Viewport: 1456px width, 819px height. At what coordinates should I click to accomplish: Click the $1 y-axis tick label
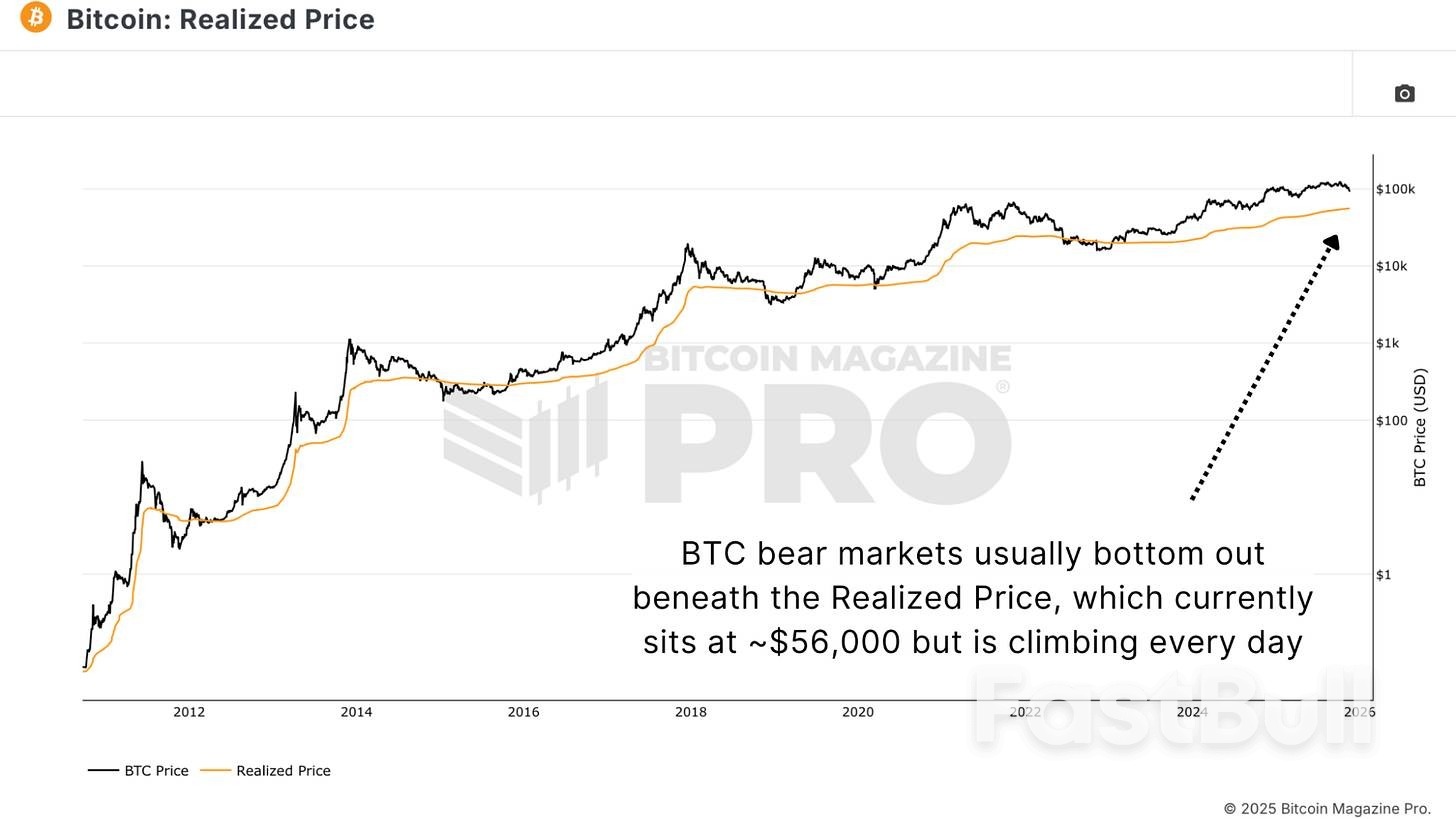(x=1384, y=574)
